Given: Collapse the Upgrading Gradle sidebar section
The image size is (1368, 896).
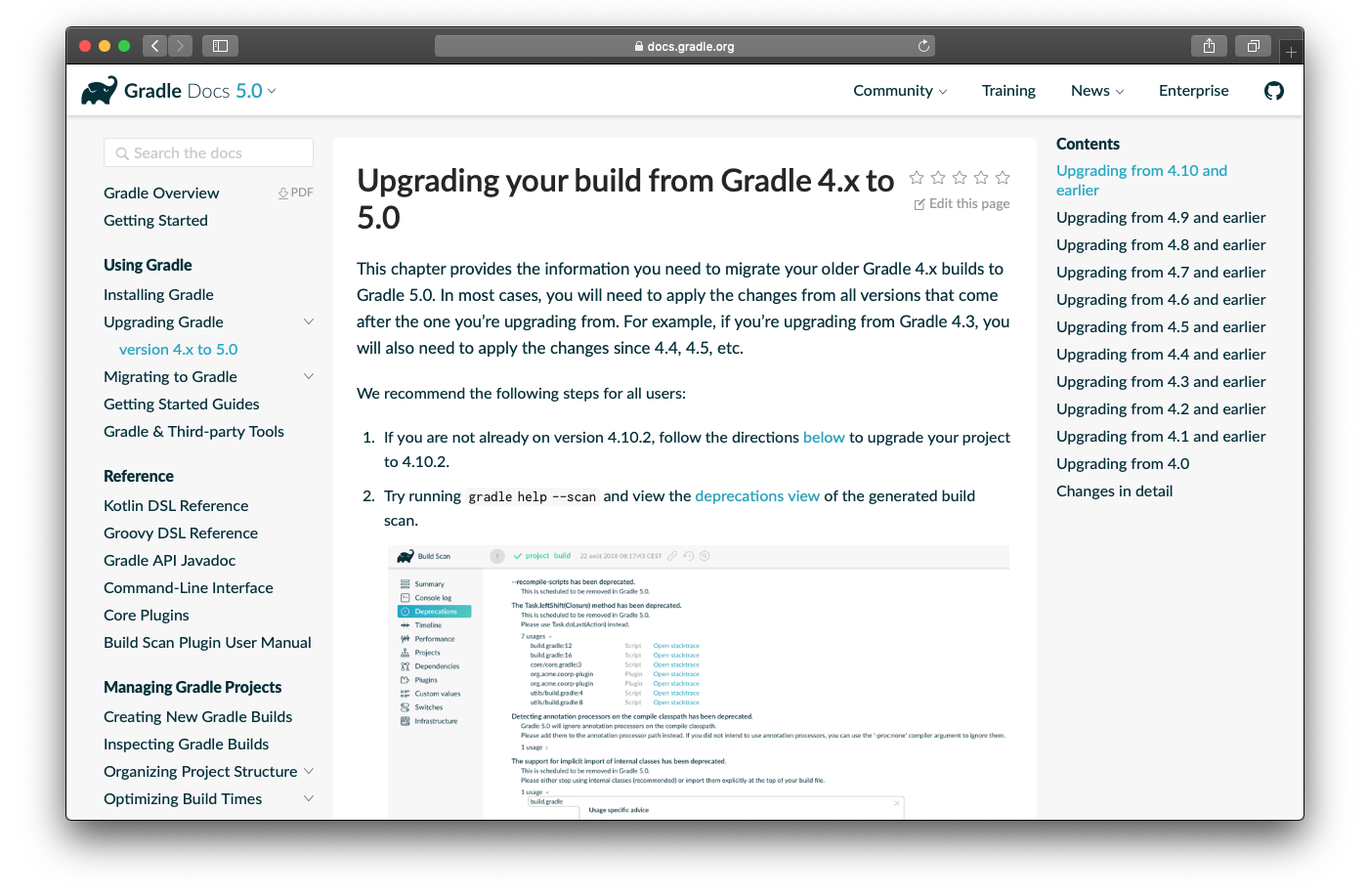Looking at the screenshot, I should point(309,322).
